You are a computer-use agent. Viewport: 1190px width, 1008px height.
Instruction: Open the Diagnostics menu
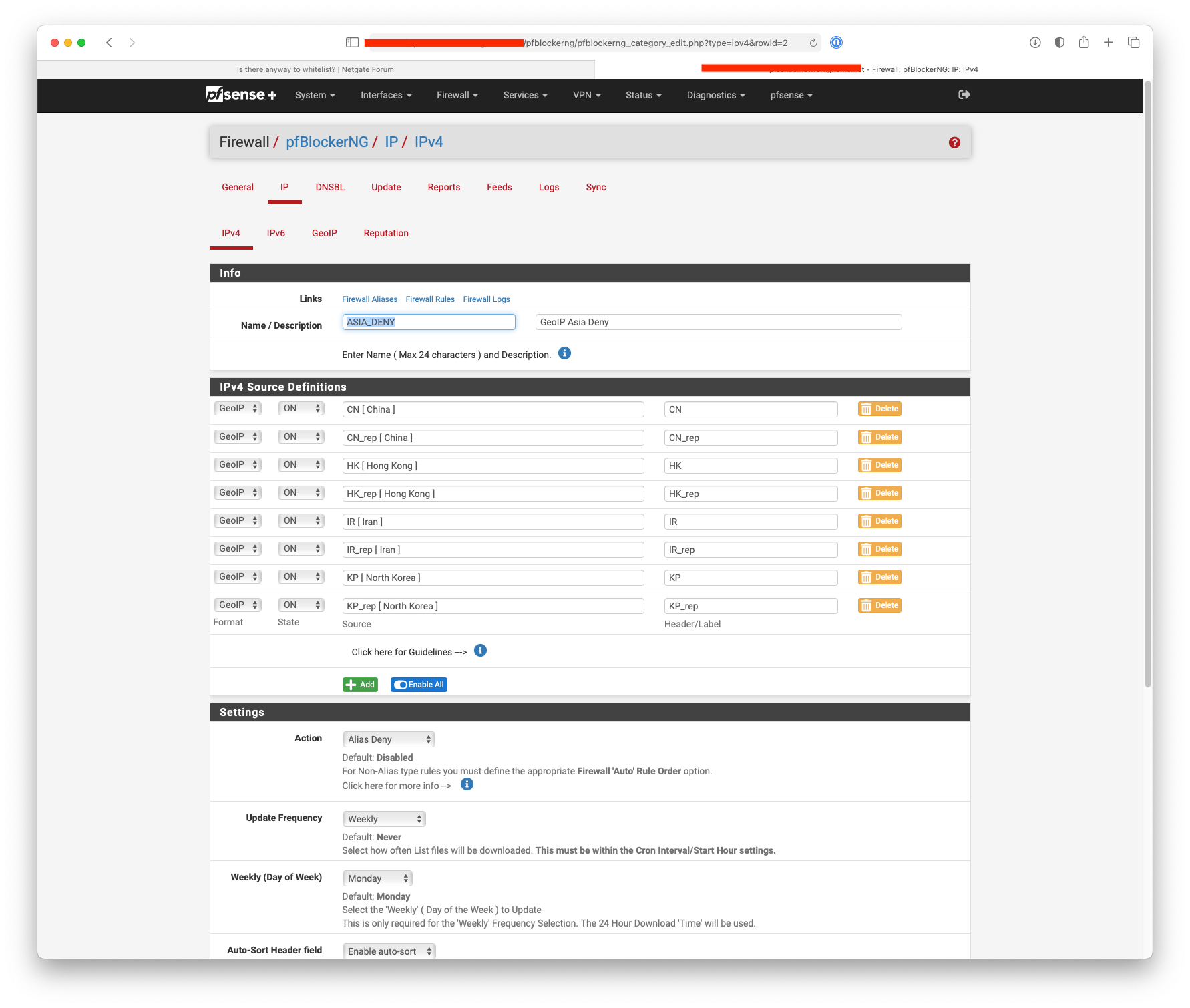(x=716, y=95)
